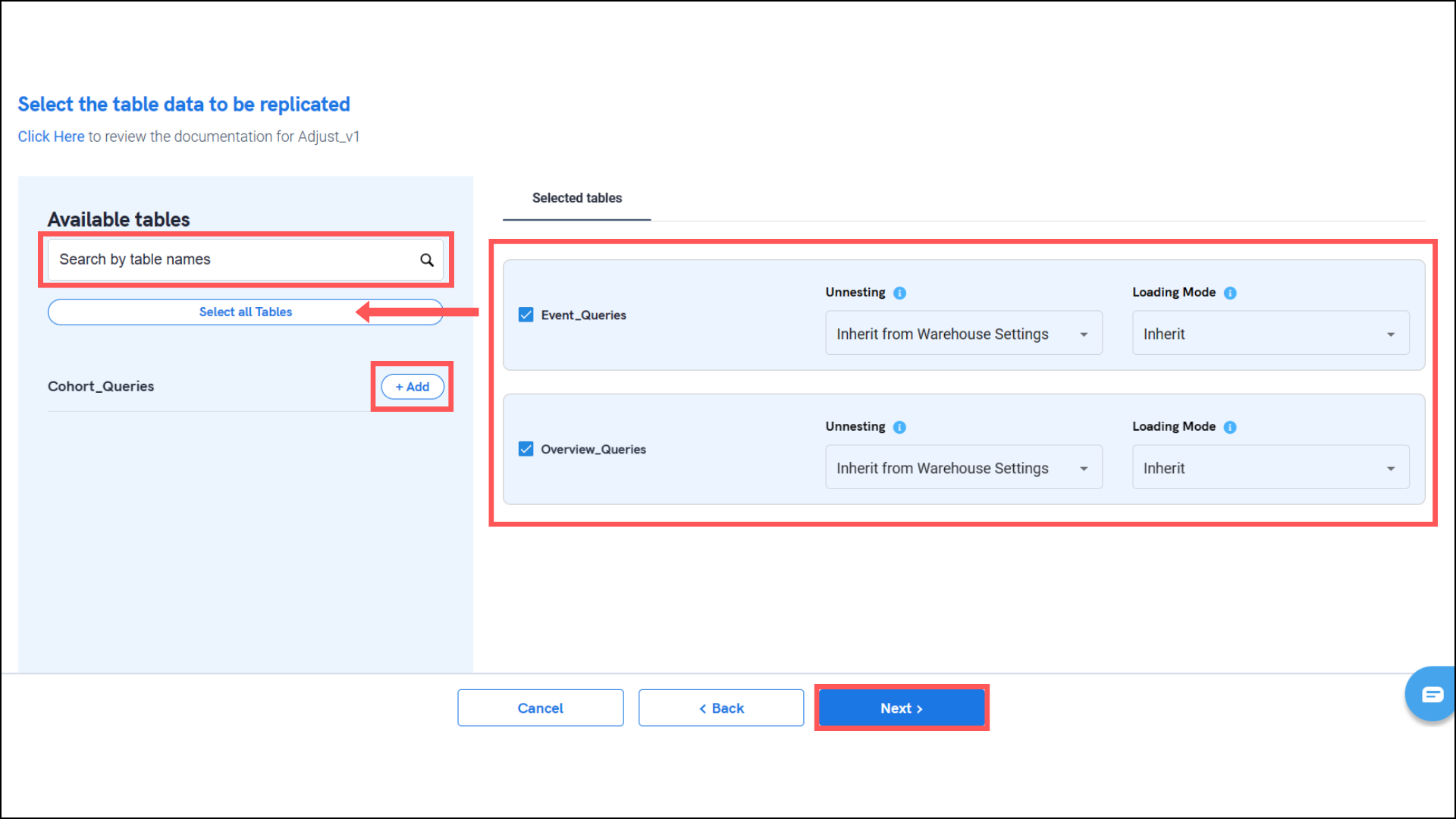Click Unnesting info icon for Event_Queries
Screen dimensions: 1456x819
pyautogui.click(x=899, y=293)
